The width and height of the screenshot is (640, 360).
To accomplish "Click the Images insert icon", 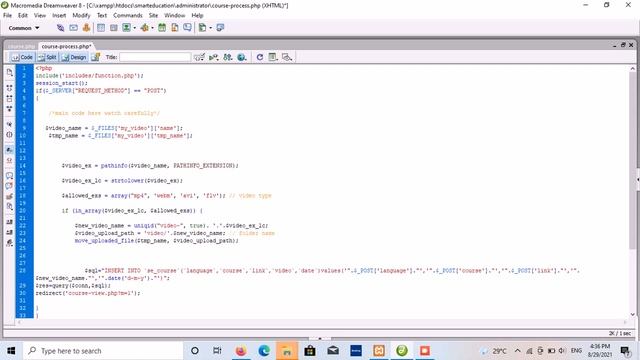I will click(x=127, y=28).
